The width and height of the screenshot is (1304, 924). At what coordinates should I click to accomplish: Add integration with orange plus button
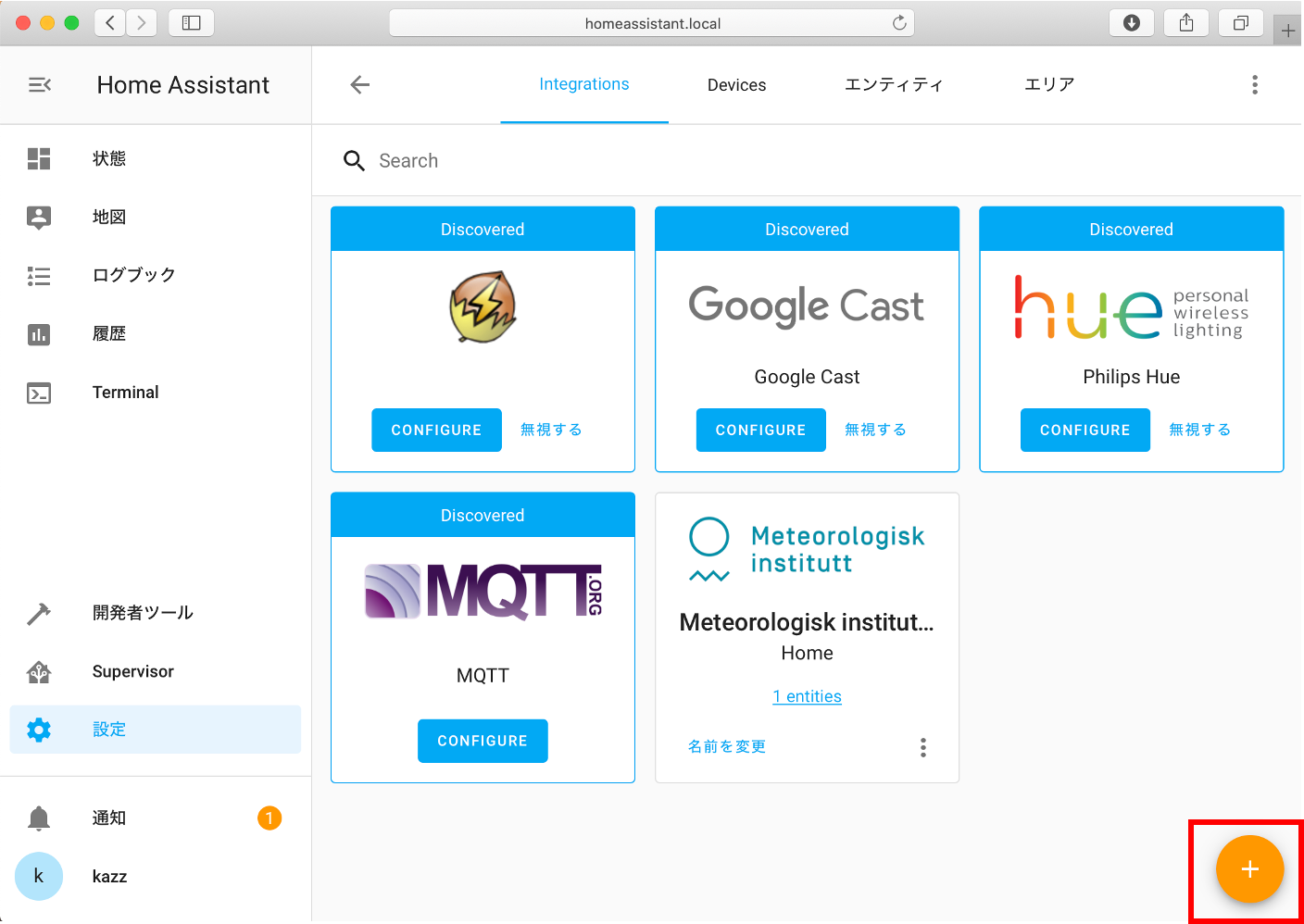(x=1249, y=869)
